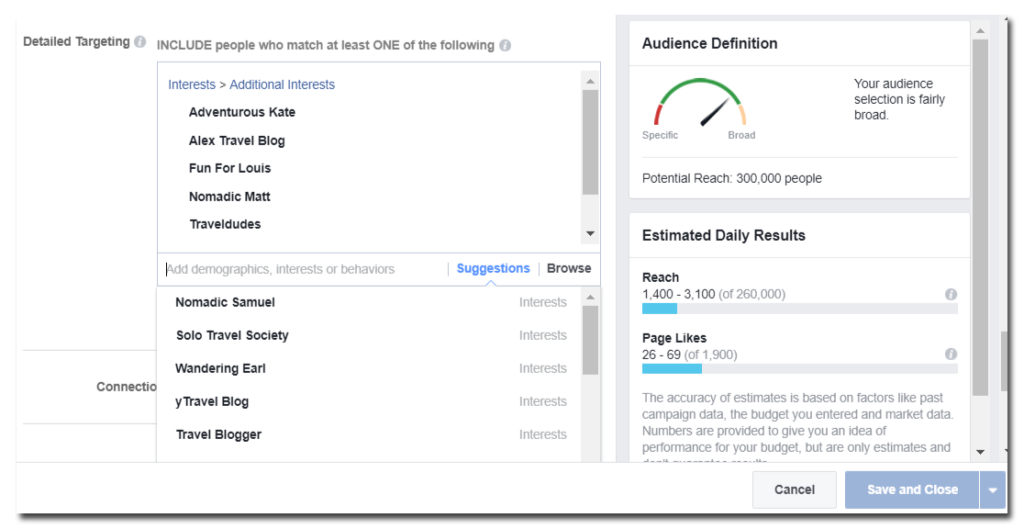Click the selected interests list scrollbar thumb
Screen dimensions: 1024x529
(590, 142)
